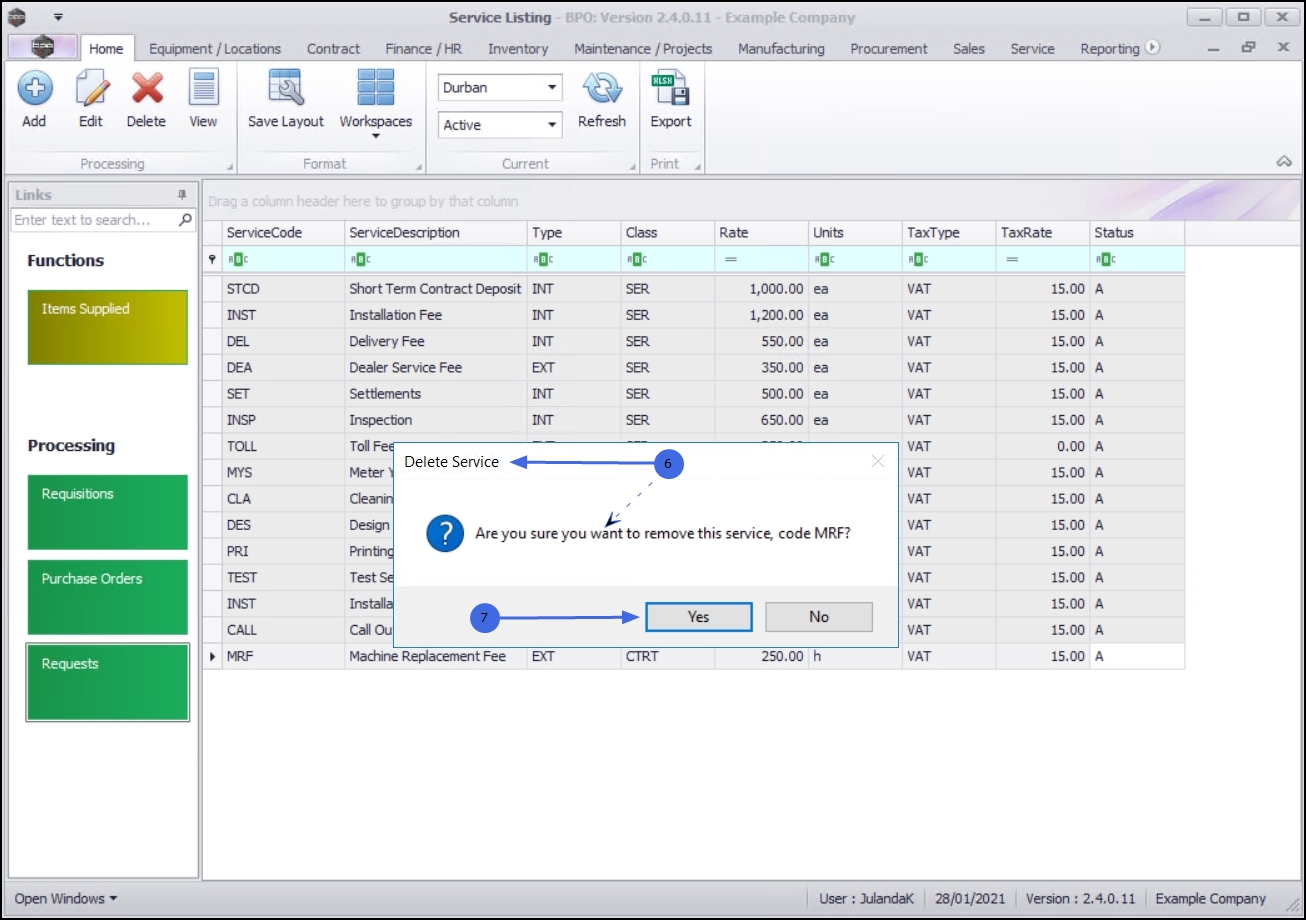This screenshot has width=1306, height=920.
Task: Click the Save Layout icon
Action: click(286, 90)
